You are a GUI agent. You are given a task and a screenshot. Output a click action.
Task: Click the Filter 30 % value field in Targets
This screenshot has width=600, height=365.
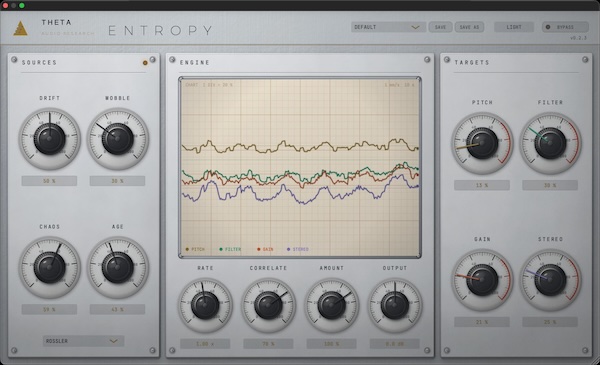(x=550, y=186)
